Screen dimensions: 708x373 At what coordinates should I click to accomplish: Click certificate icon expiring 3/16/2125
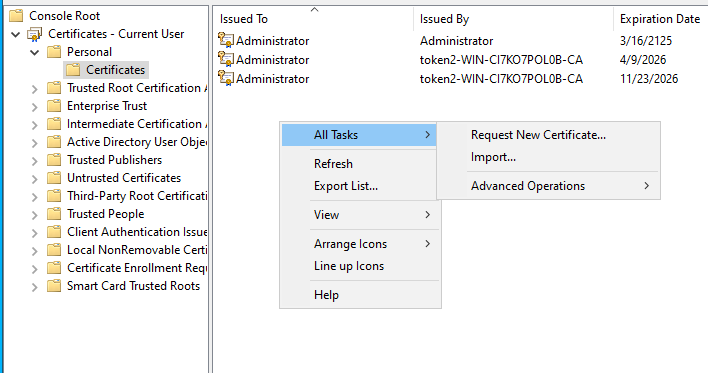tap(226, 40)
